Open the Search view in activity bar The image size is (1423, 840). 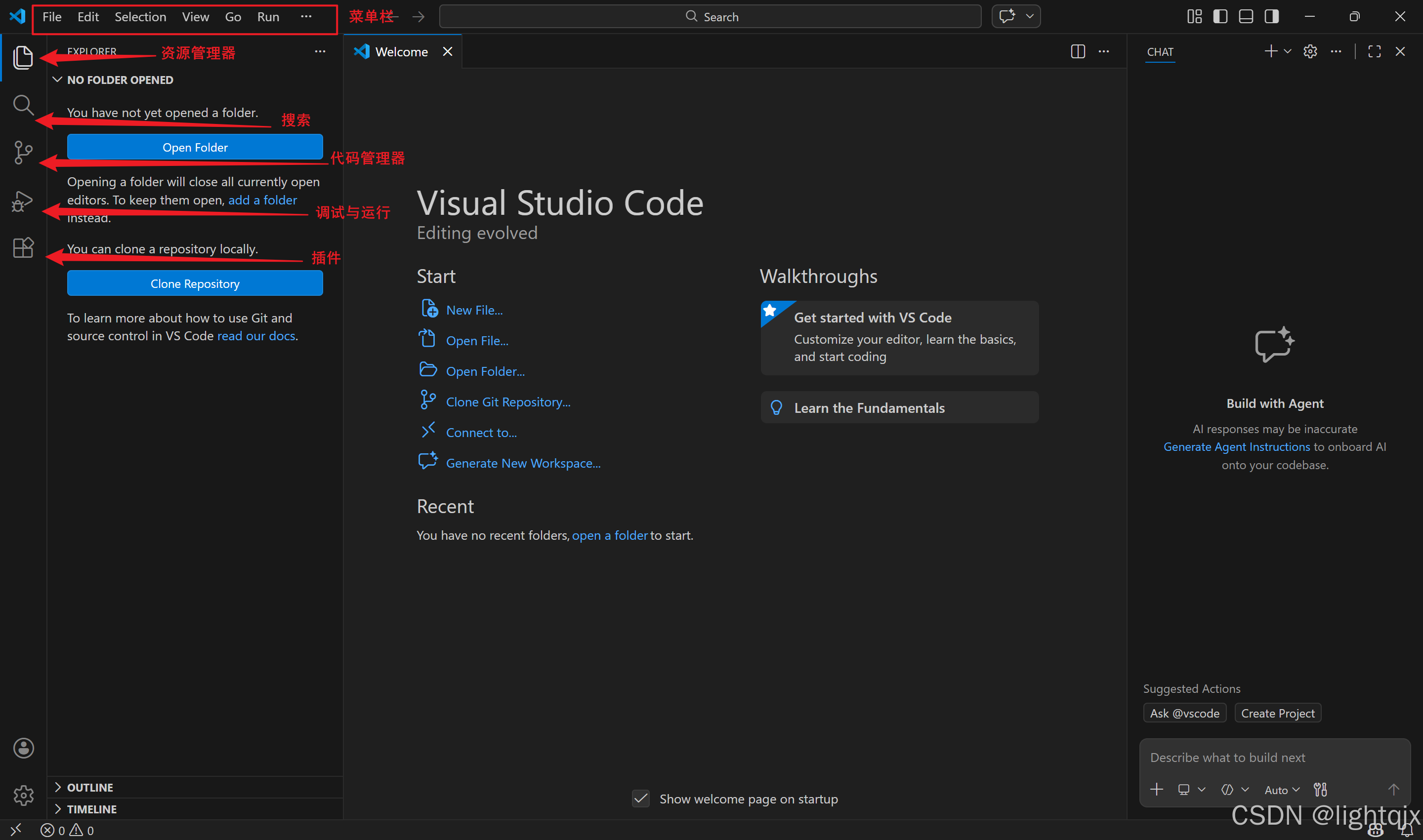click(23, 105)
